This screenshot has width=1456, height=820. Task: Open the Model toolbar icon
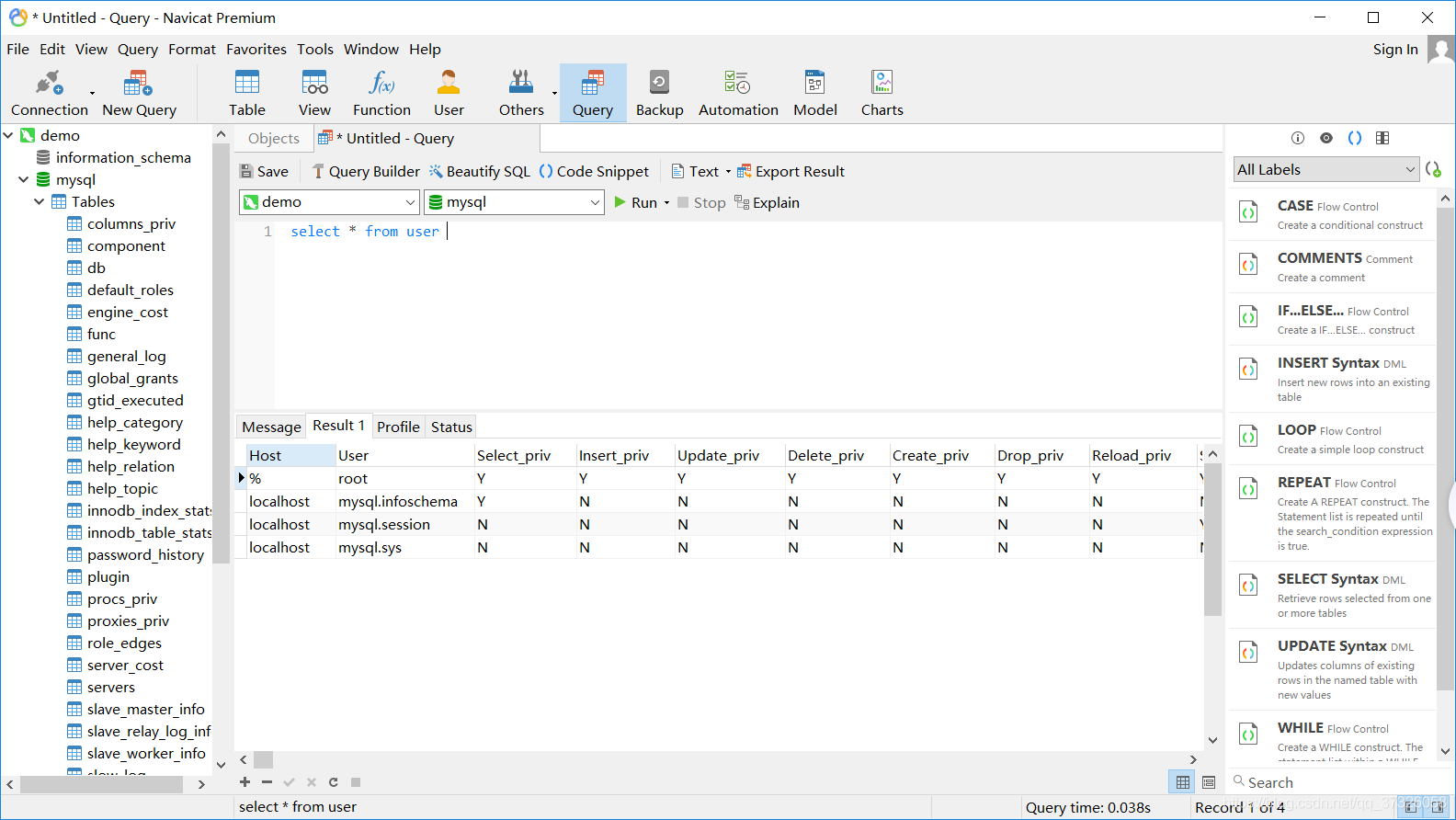(814, 93)
